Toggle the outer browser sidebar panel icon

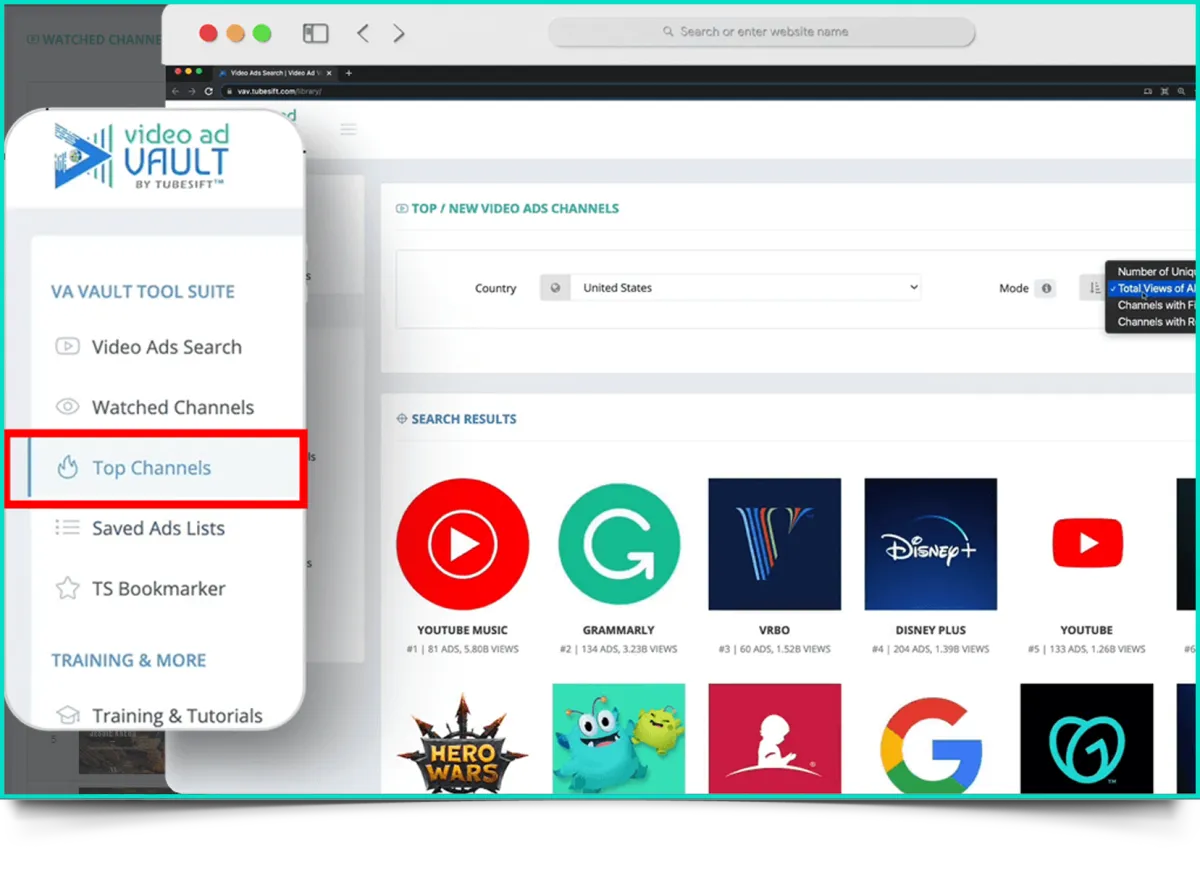316,33
